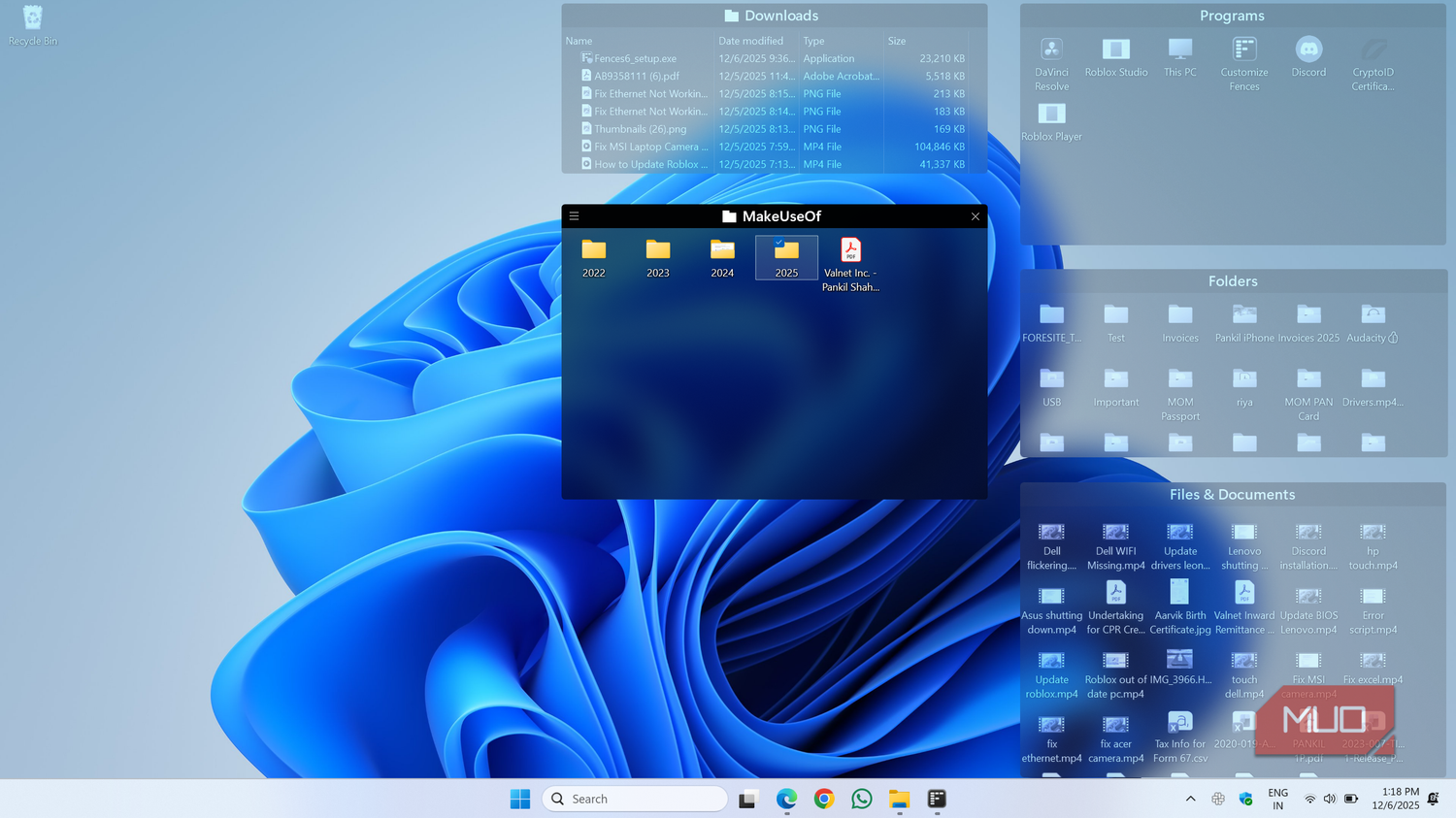Open Asus shutting down.mp4 file
Screen dimensions: 1456x818
[1051, 610]
